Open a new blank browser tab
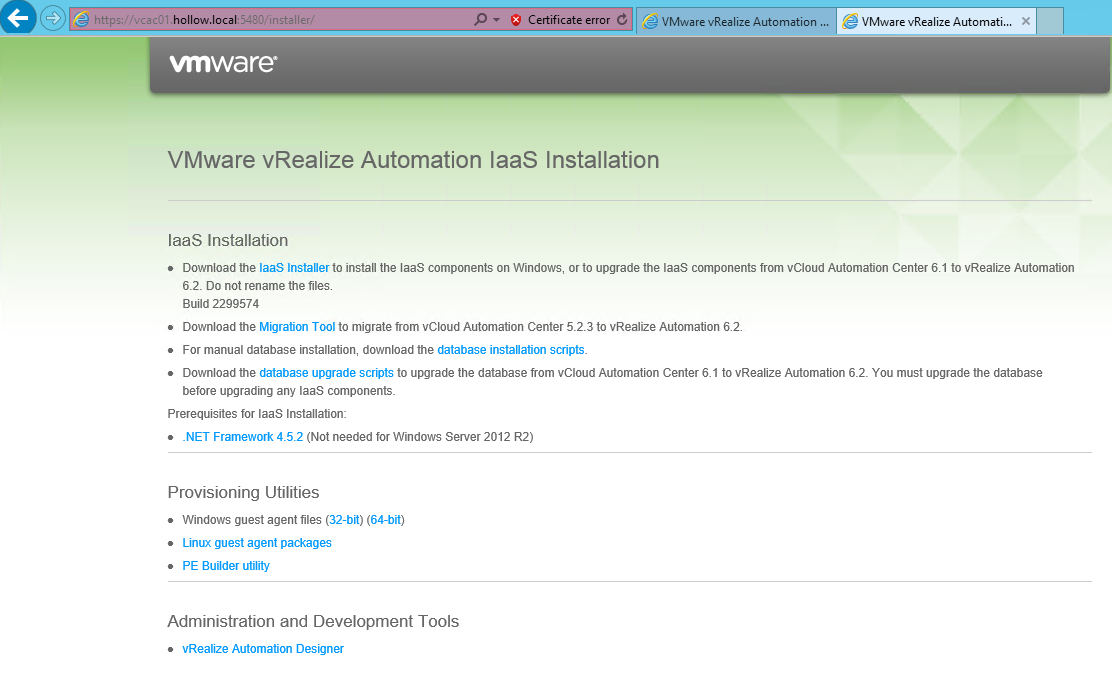1112x679 pixels. (x=1049, y=21)
